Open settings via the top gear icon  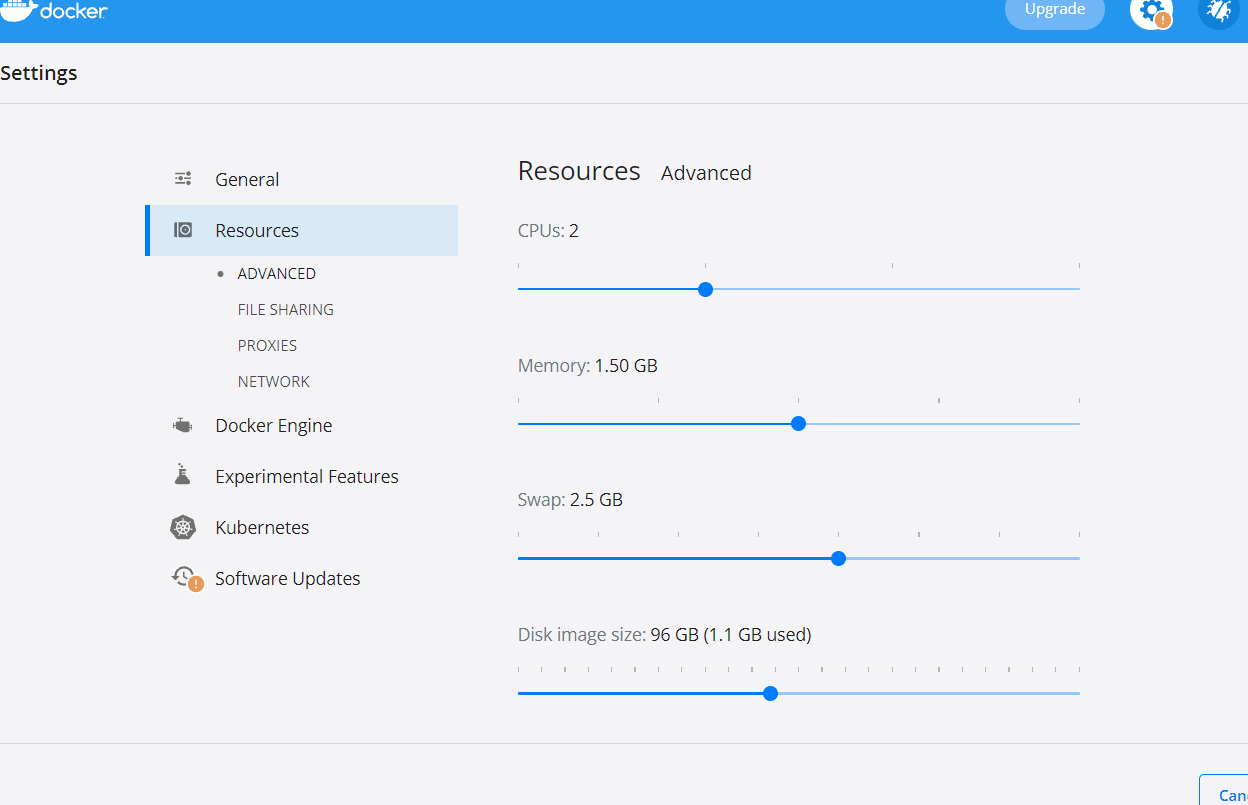tap(1150, 13)
